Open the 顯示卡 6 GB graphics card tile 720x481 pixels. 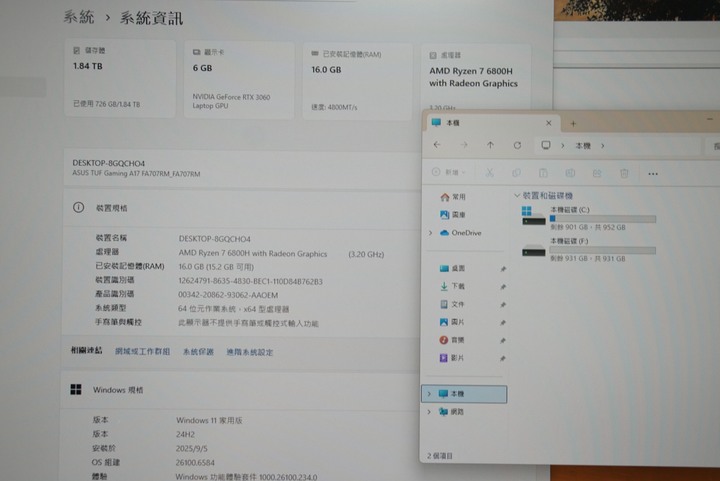[x=239, y=80]
